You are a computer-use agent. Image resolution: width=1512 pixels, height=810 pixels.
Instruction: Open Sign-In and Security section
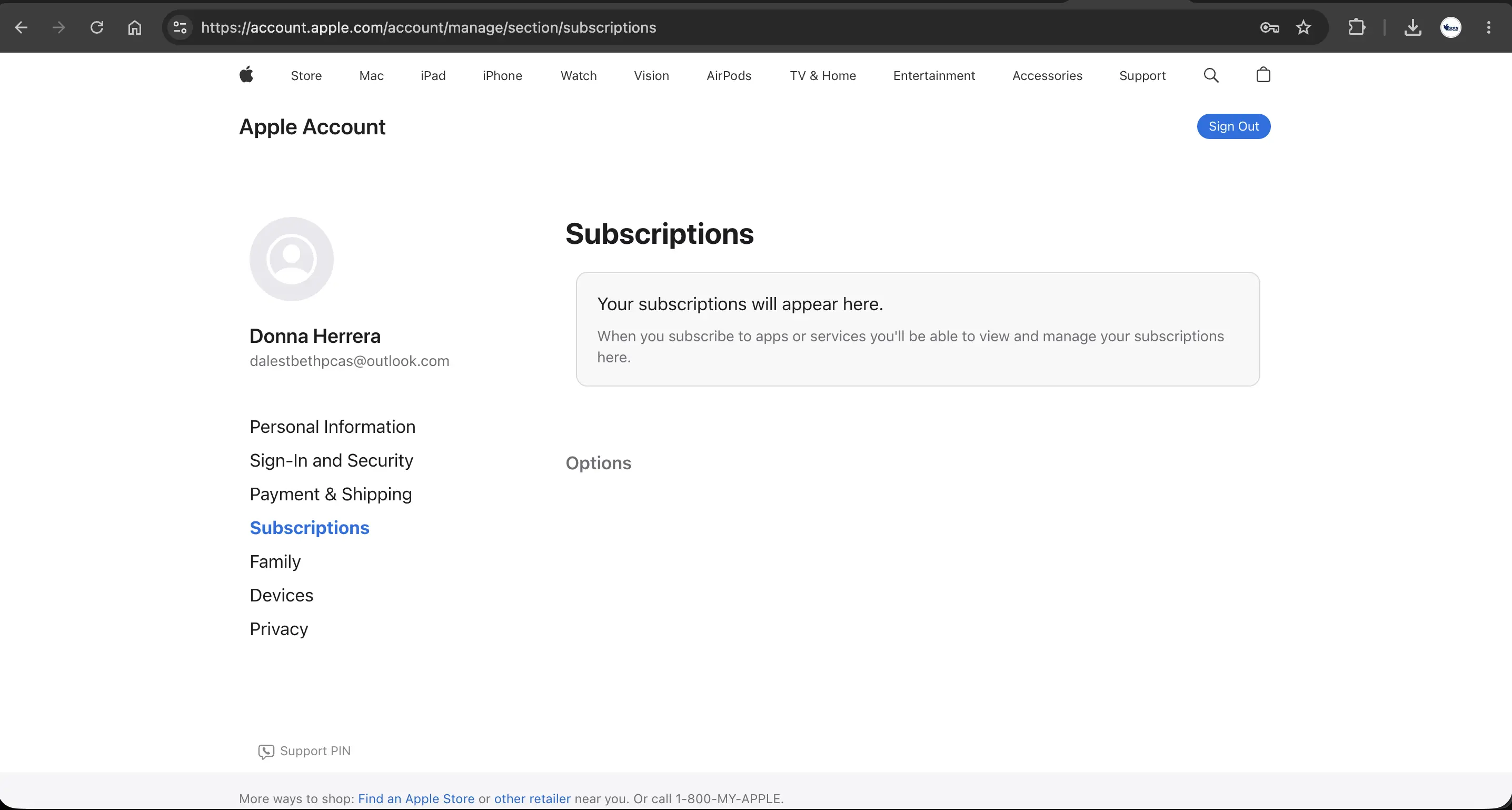(331, 460)
